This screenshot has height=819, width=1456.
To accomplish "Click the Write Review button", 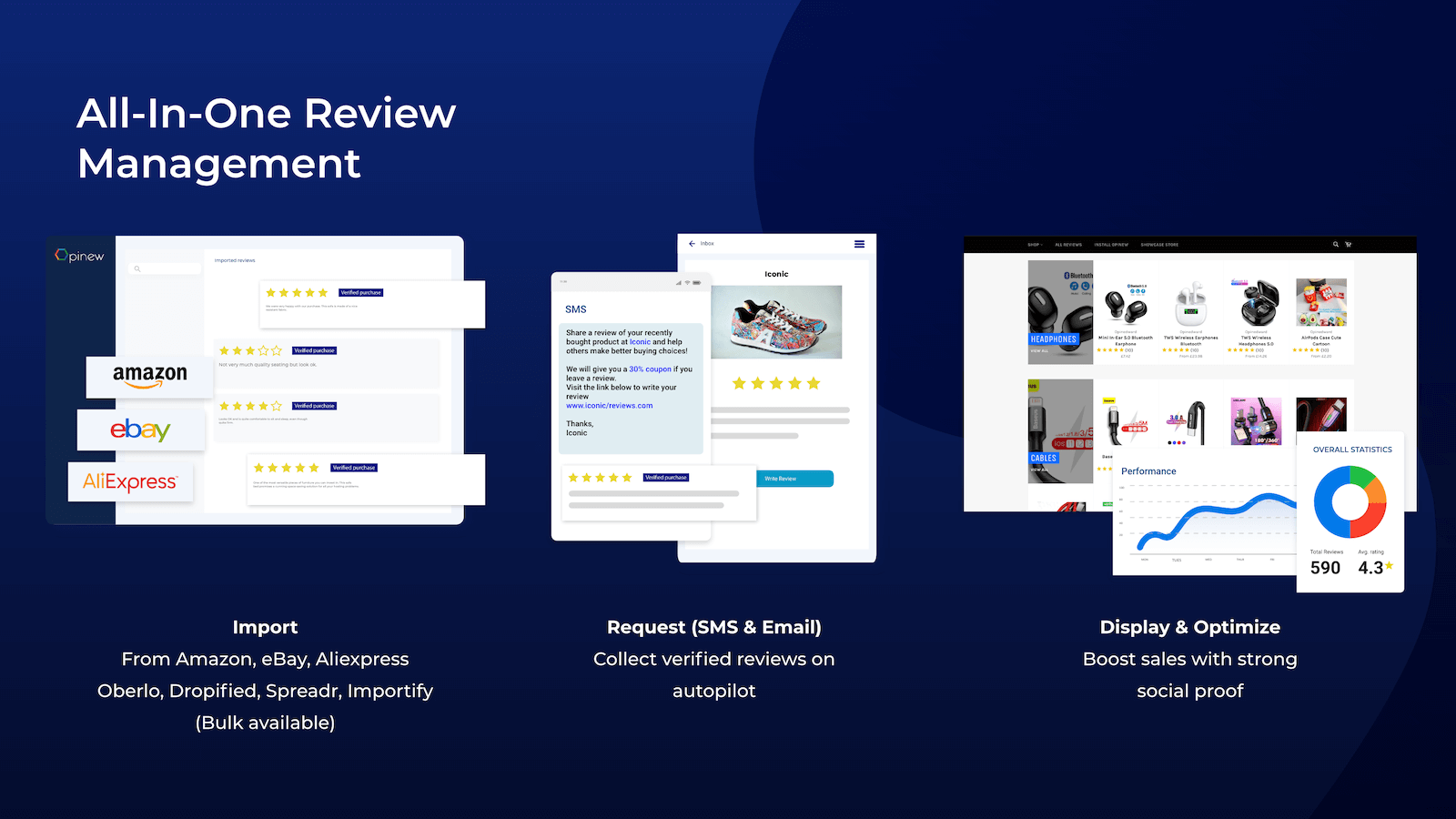I will click(x=794, y=479).
